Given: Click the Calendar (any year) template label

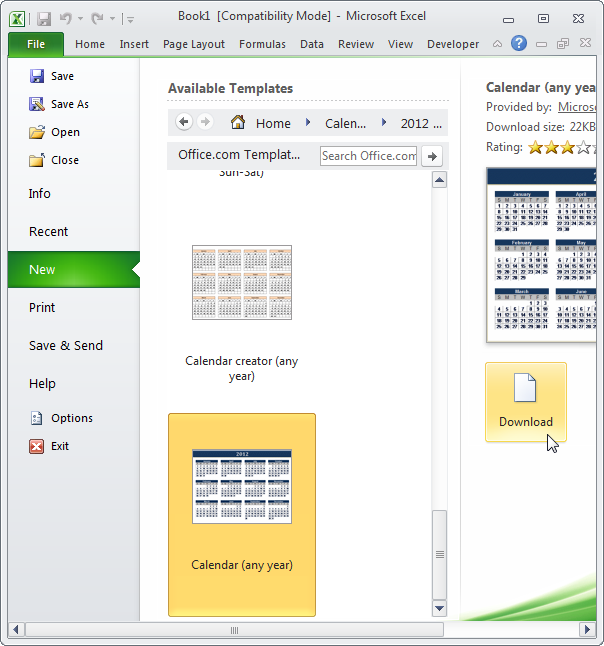Looking at the screenshot, I should click(242, 565).
